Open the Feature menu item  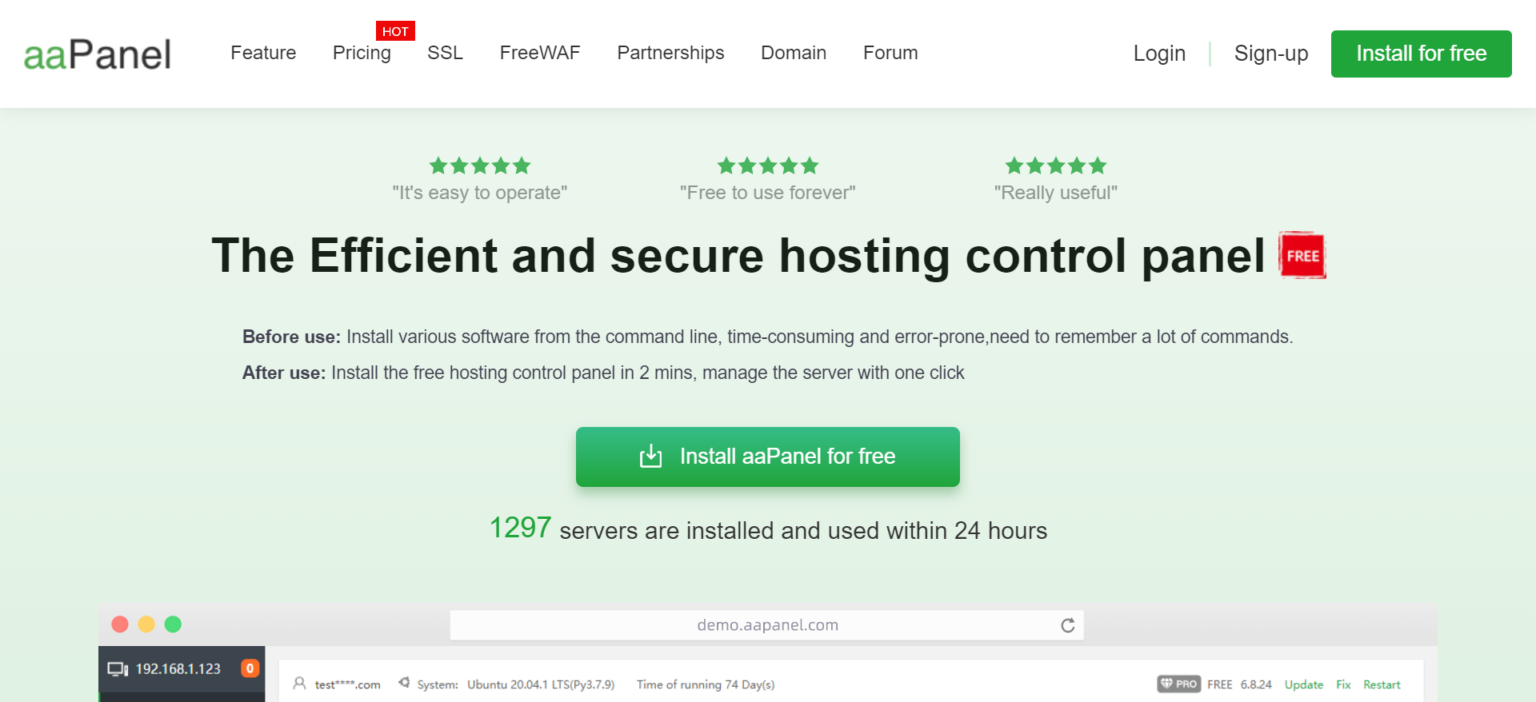[263, 53]
